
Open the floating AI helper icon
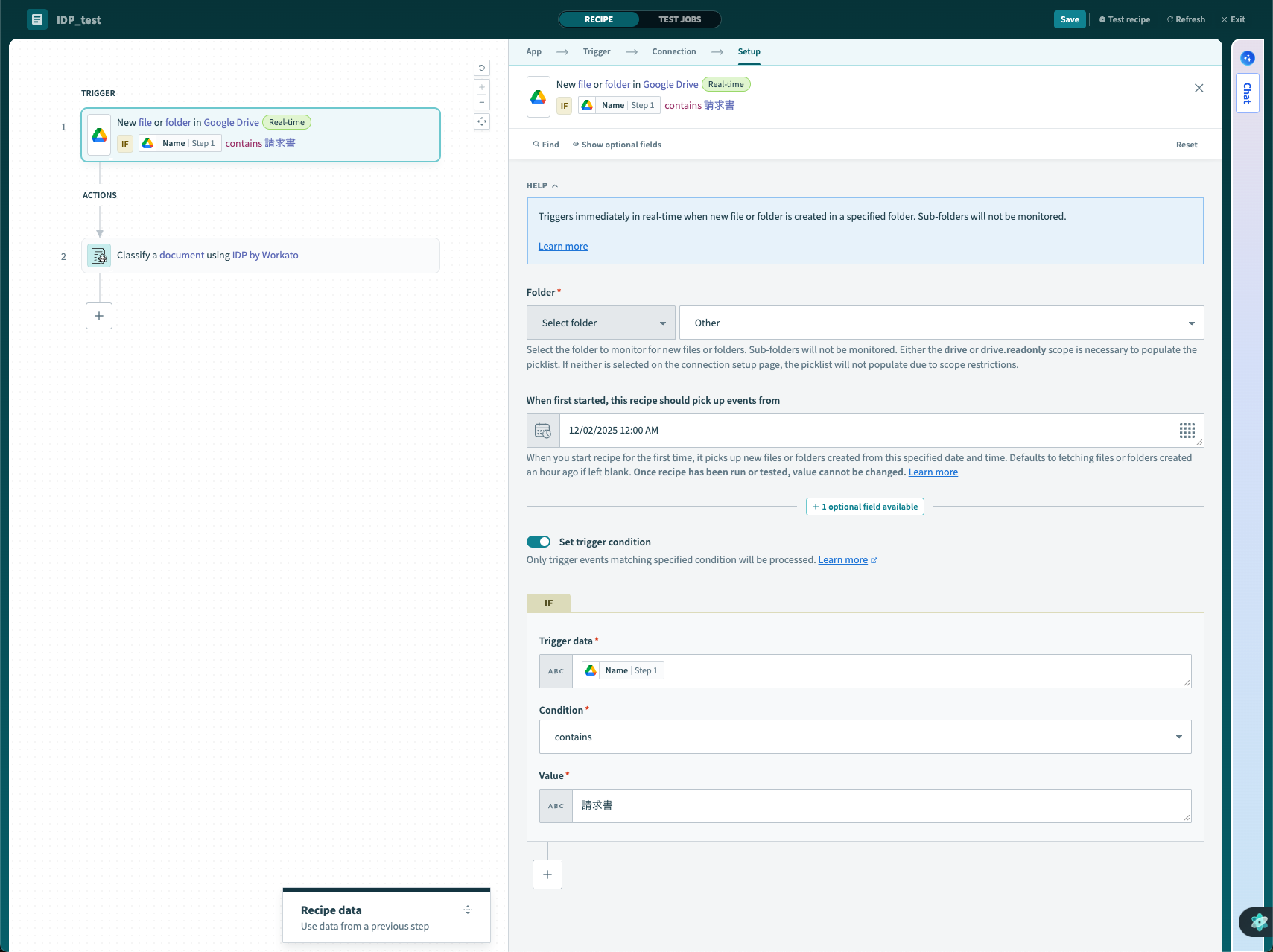coord(1257,921)
